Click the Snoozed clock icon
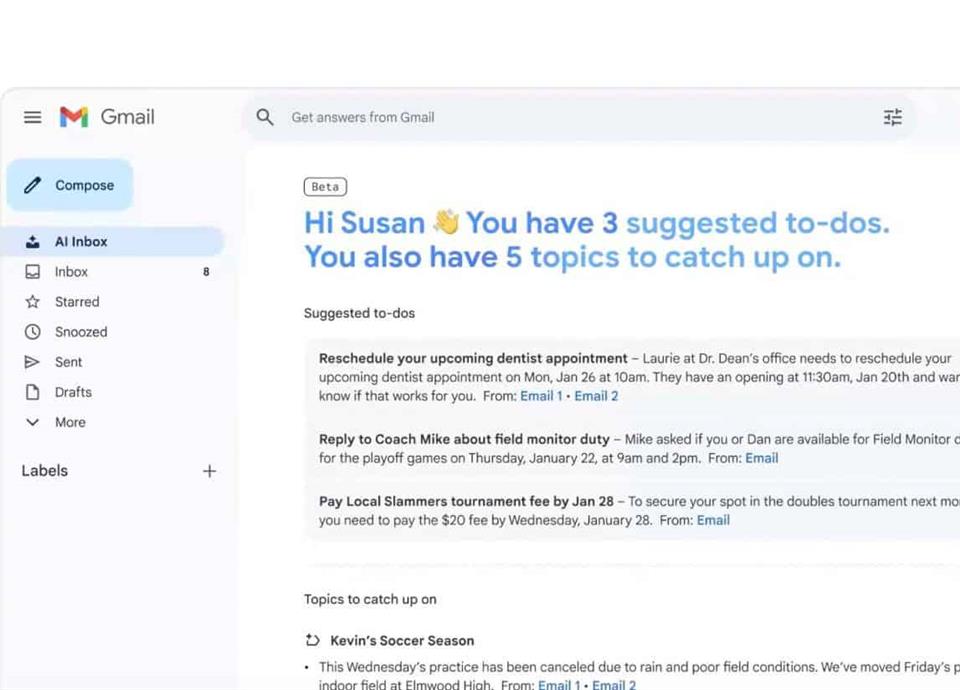This screenshot has width=960, height=690. 33,332
